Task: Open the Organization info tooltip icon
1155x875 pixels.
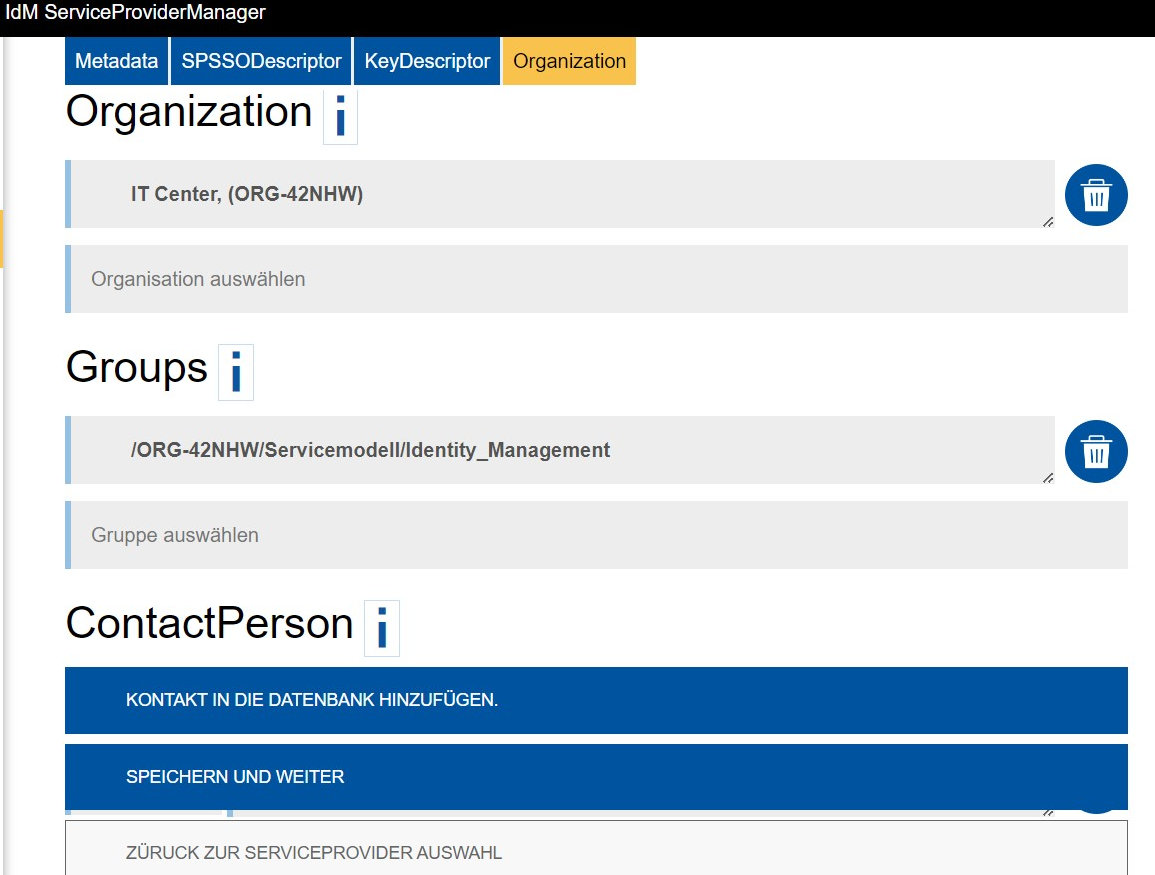Action: (342, 116)
